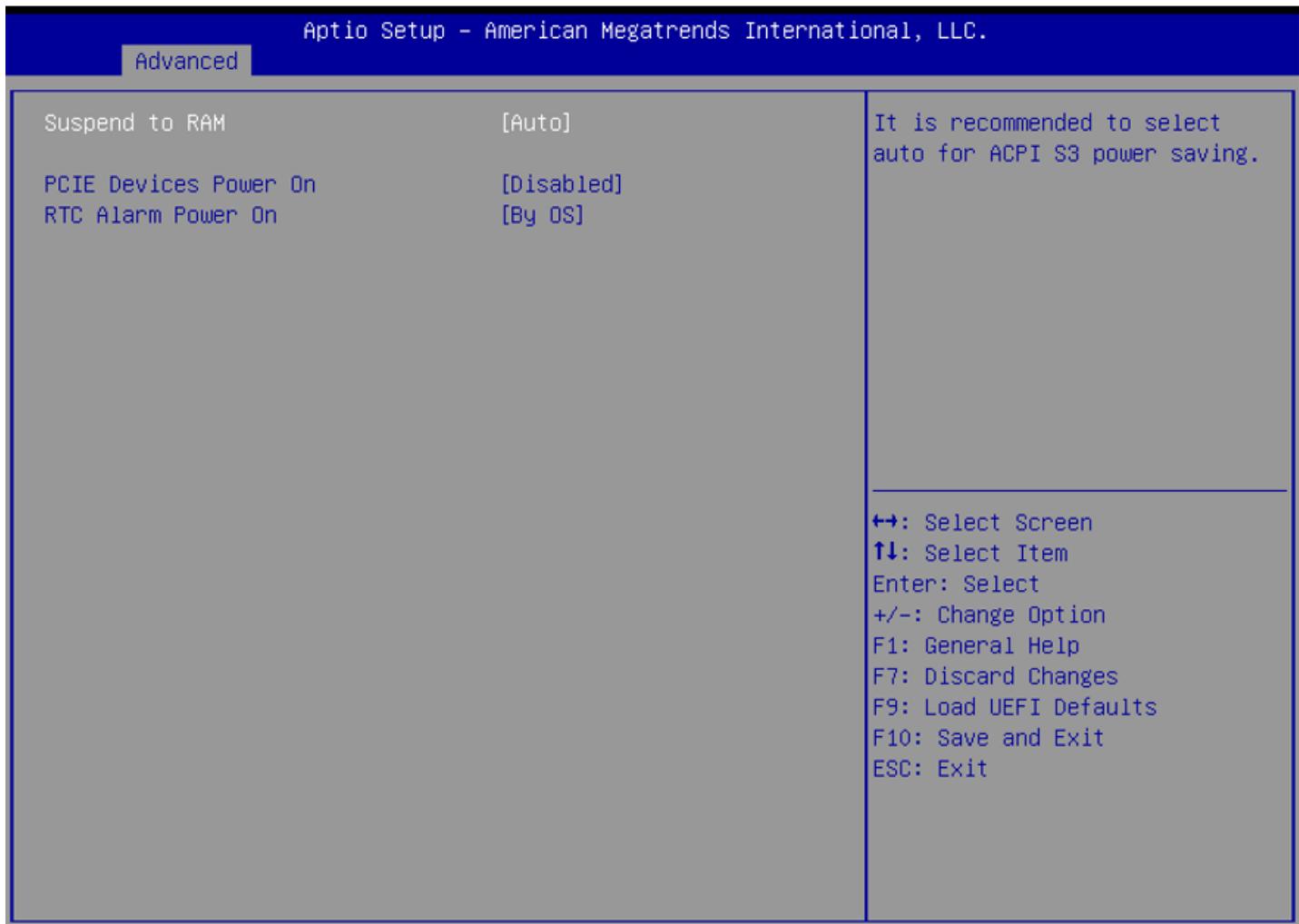Click the Select Screen label text
The image size is (1299, 924).
click(1009, 522)
